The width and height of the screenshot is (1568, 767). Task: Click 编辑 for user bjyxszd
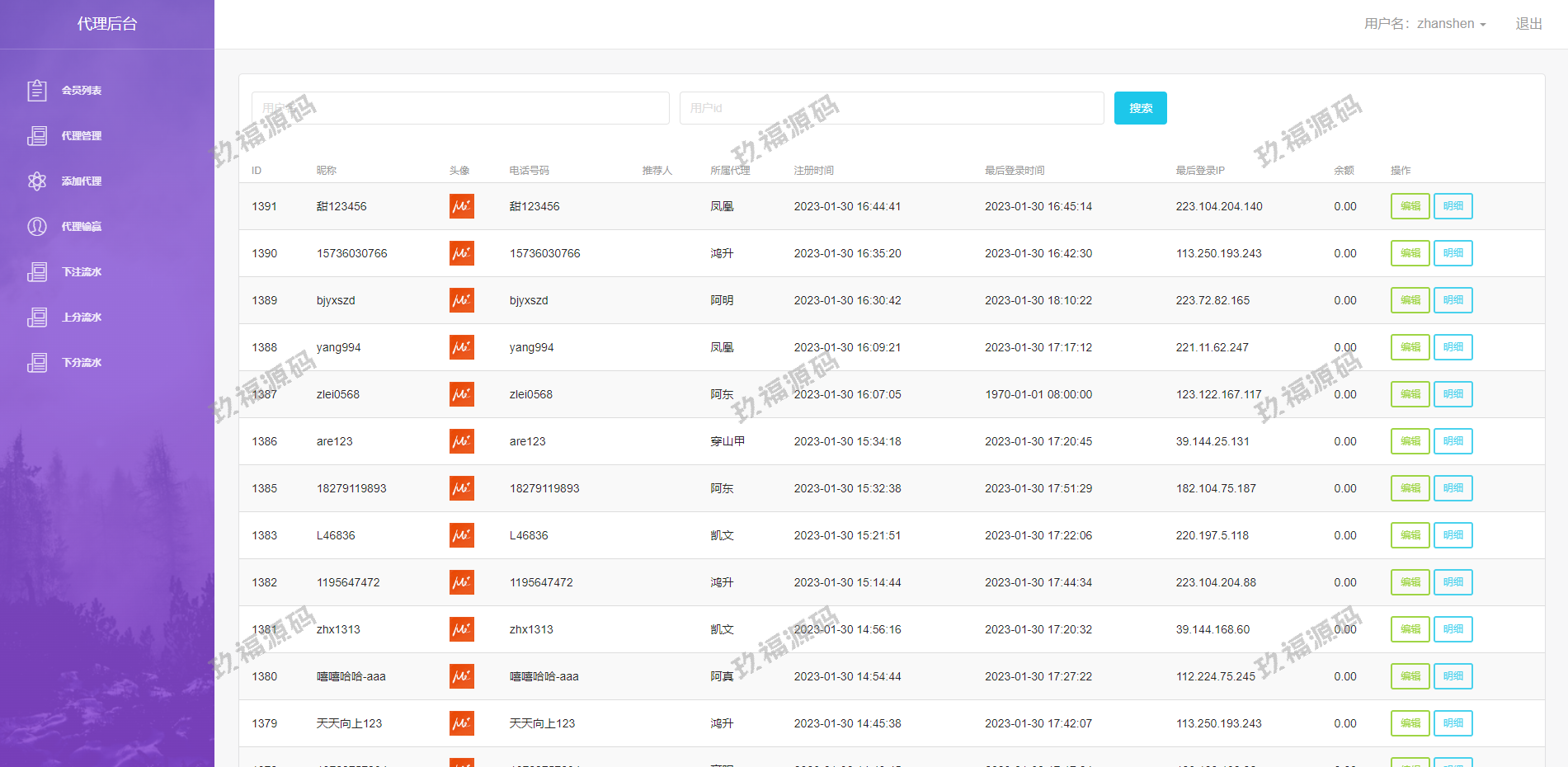[x=1410, y=300]
